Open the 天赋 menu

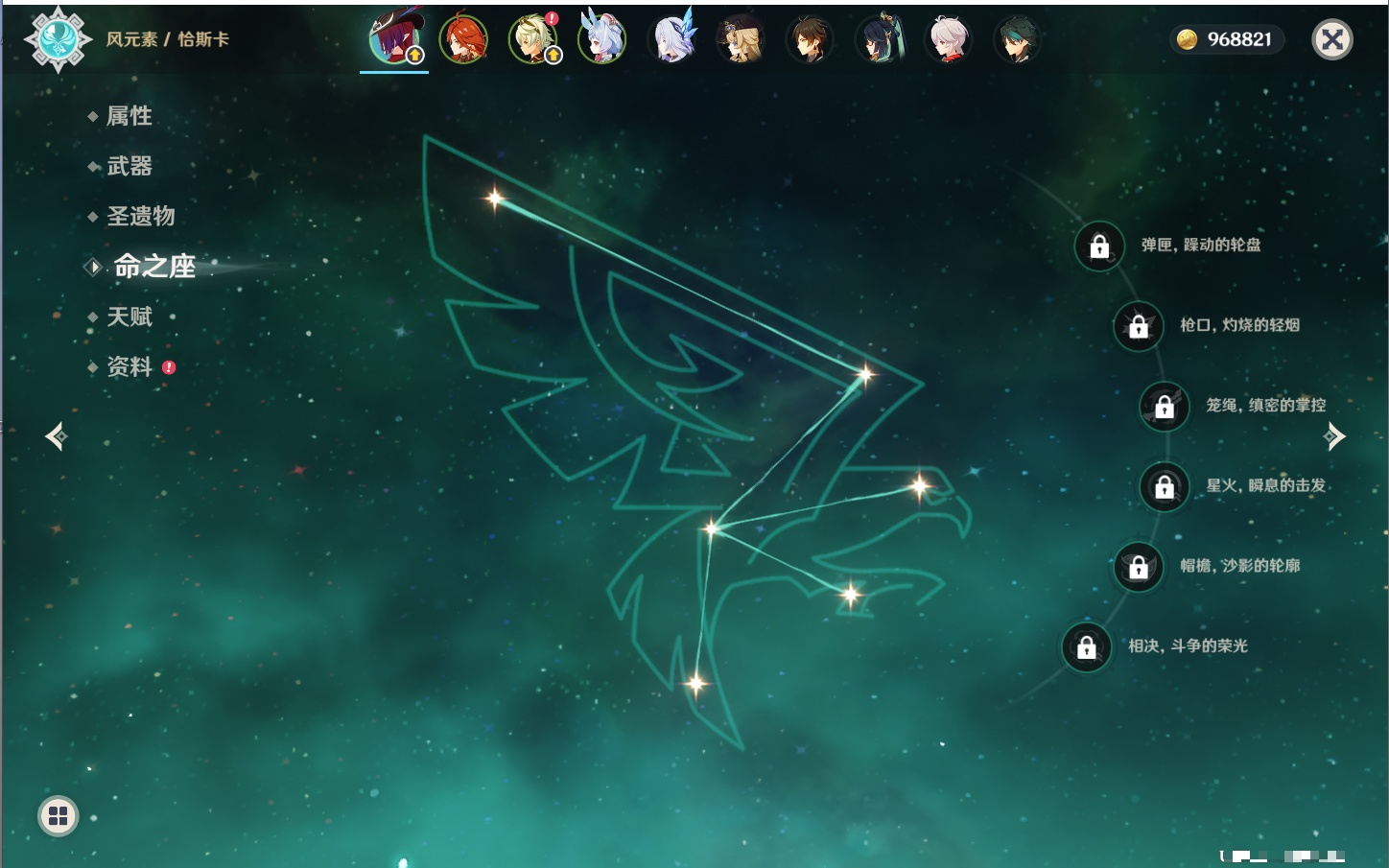129,317
